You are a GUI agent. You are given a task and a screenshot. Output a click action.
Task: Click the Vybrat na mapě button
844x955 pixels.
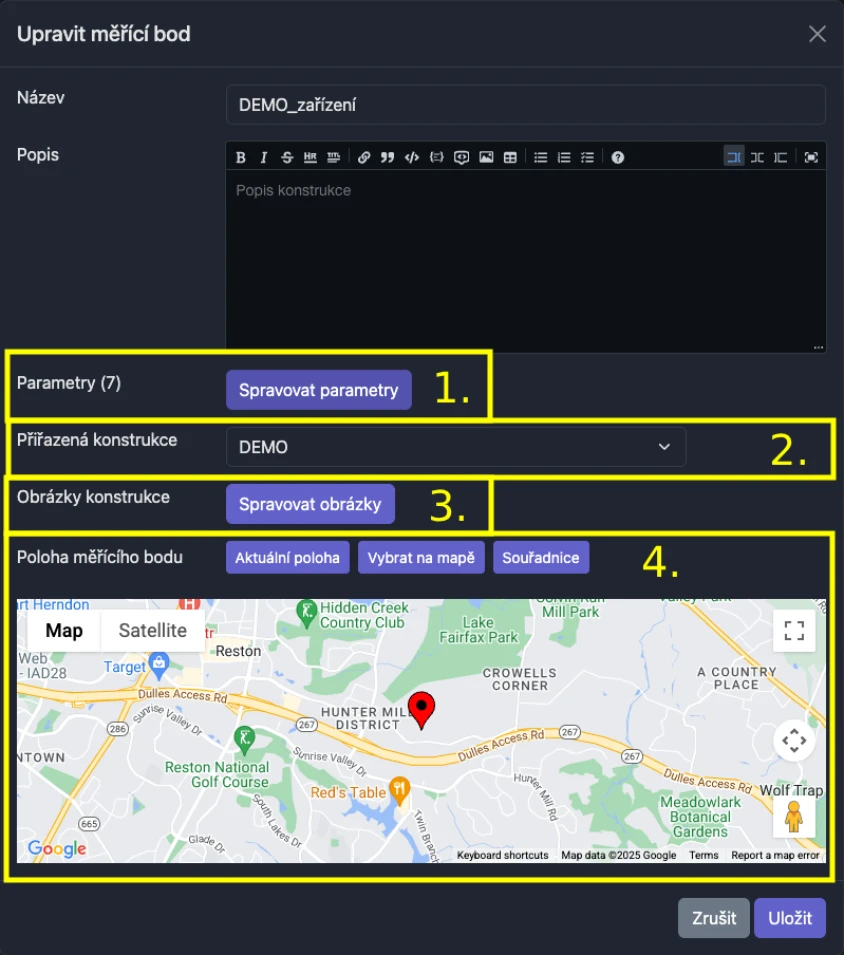tap(421, 558)
